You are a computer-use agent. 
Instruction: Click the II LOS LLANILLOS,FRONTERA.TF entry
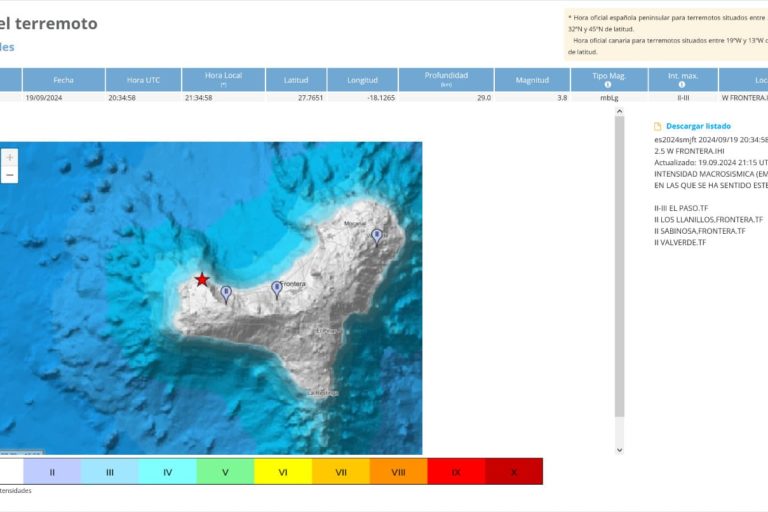(x=709, y=219)
